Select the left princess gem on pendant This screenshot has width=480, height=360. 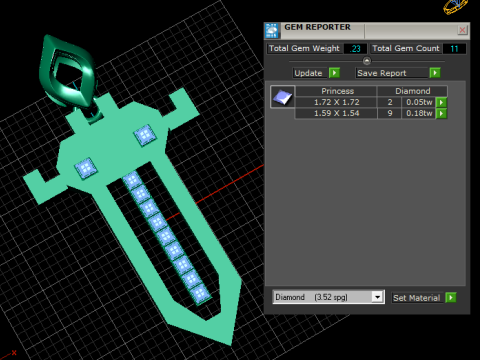[x=86, y=168]
